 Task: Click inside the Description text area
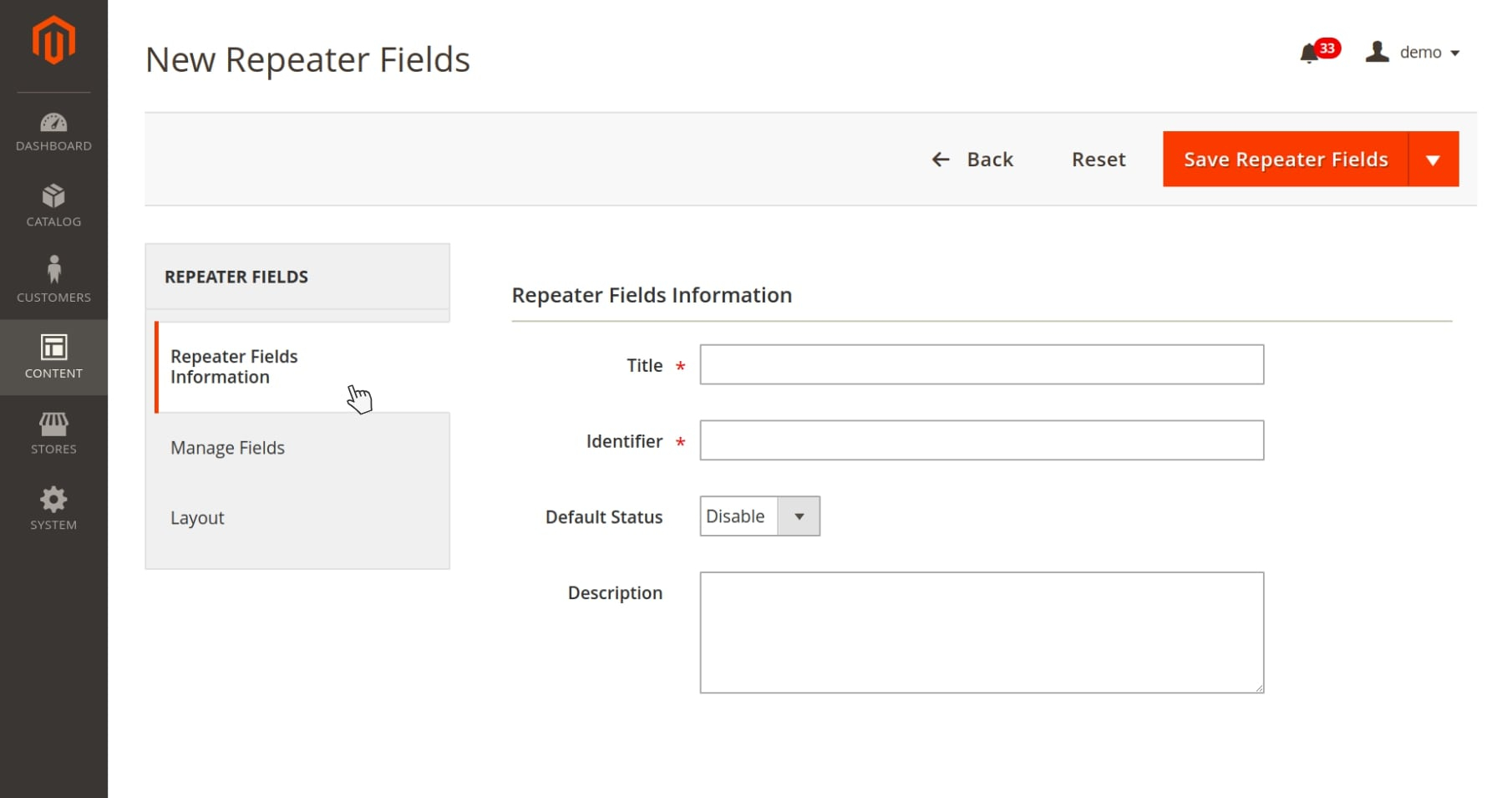click(x=981, y=633)
